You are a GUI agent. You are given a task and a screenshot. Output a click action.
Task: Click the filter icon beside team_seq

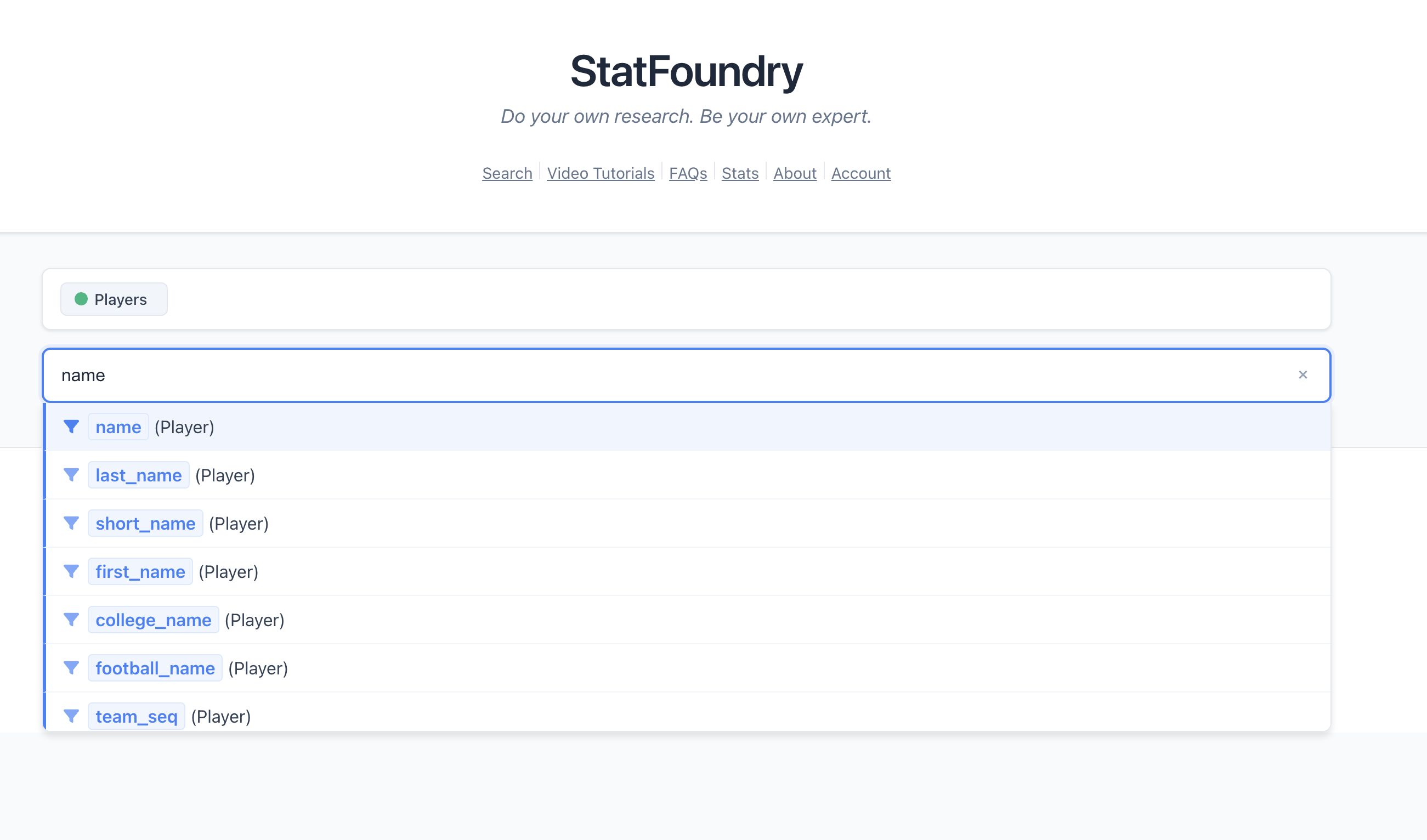pos(71,716)
